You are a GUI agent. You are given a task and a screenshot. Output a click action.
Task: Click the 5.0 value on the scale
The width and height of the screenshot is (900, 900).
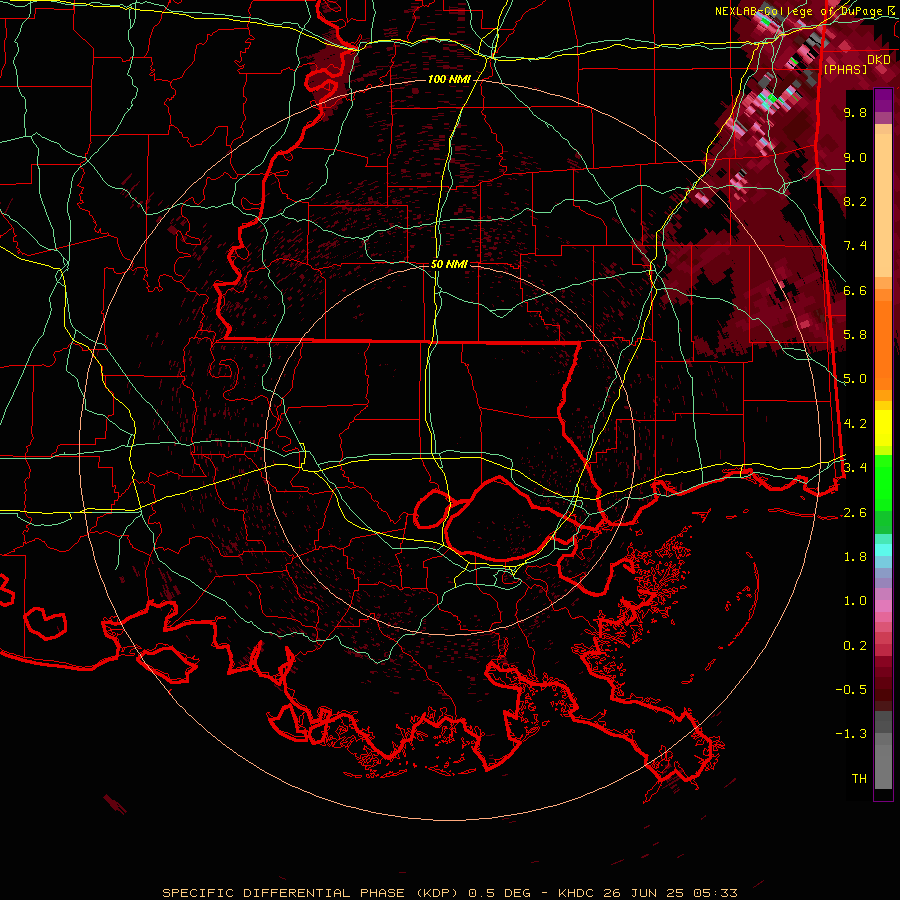855,379
